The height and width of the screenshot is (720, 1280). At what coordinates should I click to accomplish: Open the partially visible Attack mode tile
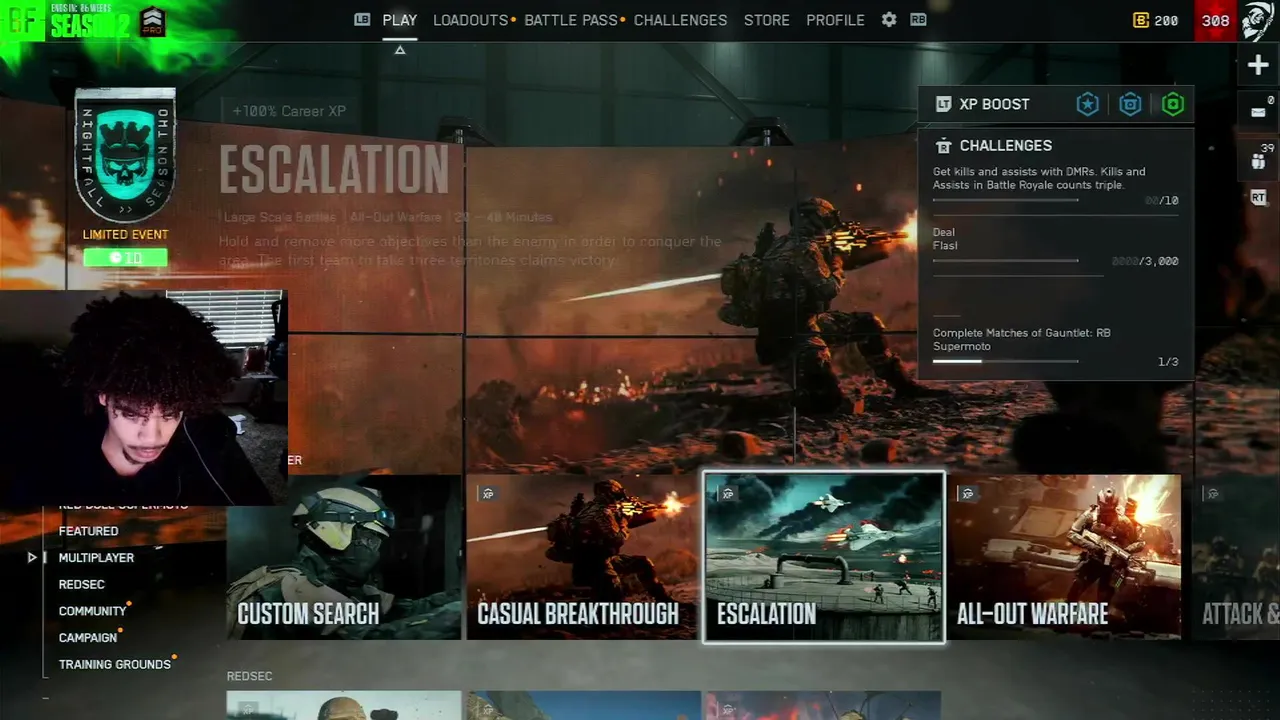(1236, 557)
